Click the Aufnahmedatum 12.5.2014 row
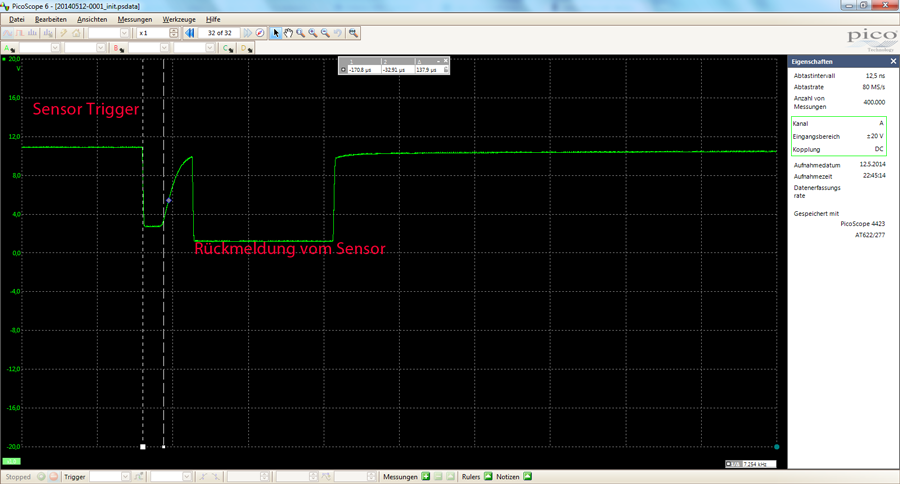 [839, 165]
